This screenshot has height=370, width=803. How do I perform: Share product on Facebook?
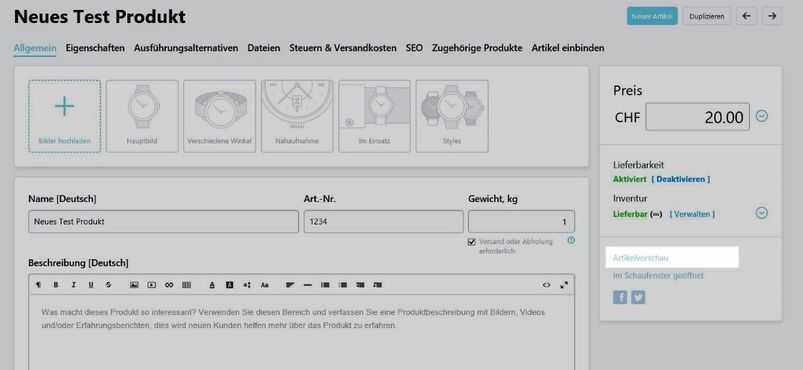coord(620,297)
